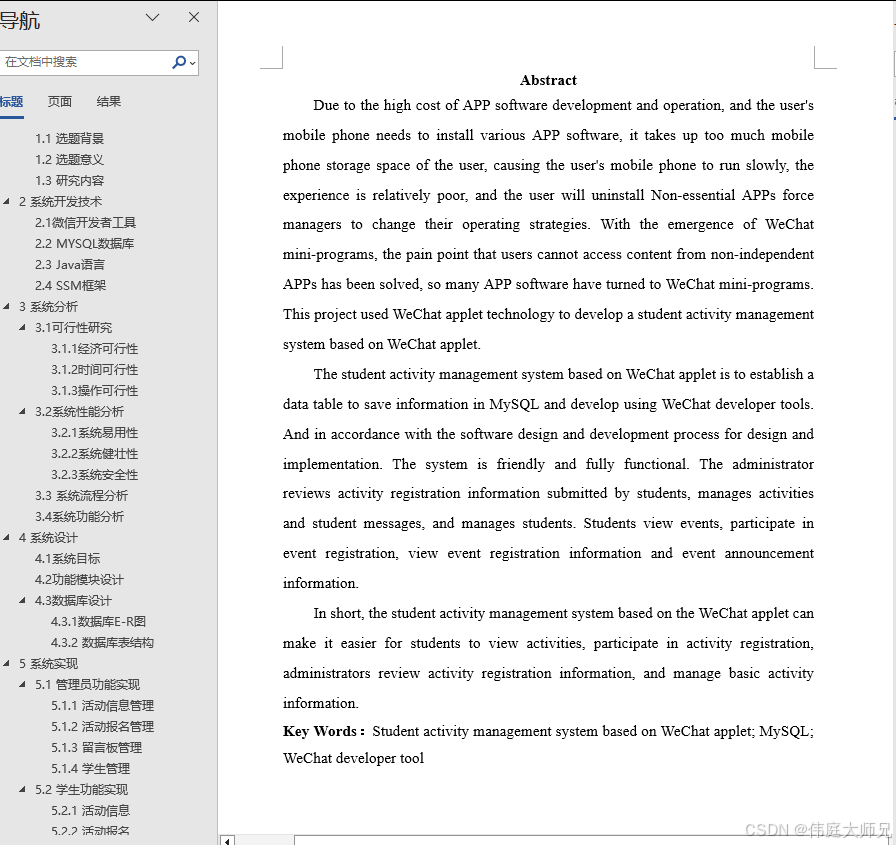Image resolution: width=896 pixels, height=845 pixels.
Task: Click horizontal scrollbar left arrow
Action: click(227, 840)
